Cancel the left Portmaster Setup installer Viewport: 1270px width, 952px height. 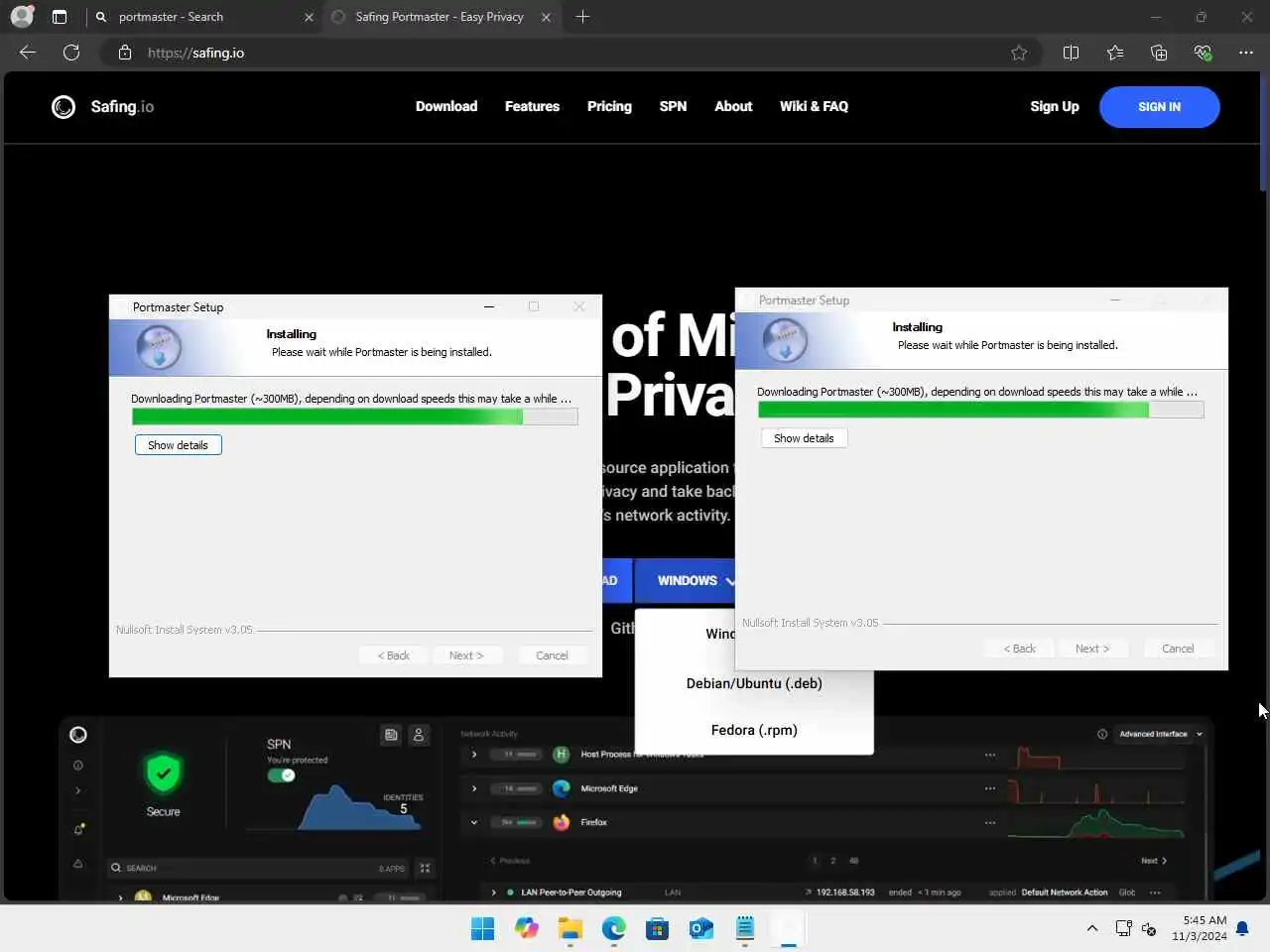(x=552, y=655)
